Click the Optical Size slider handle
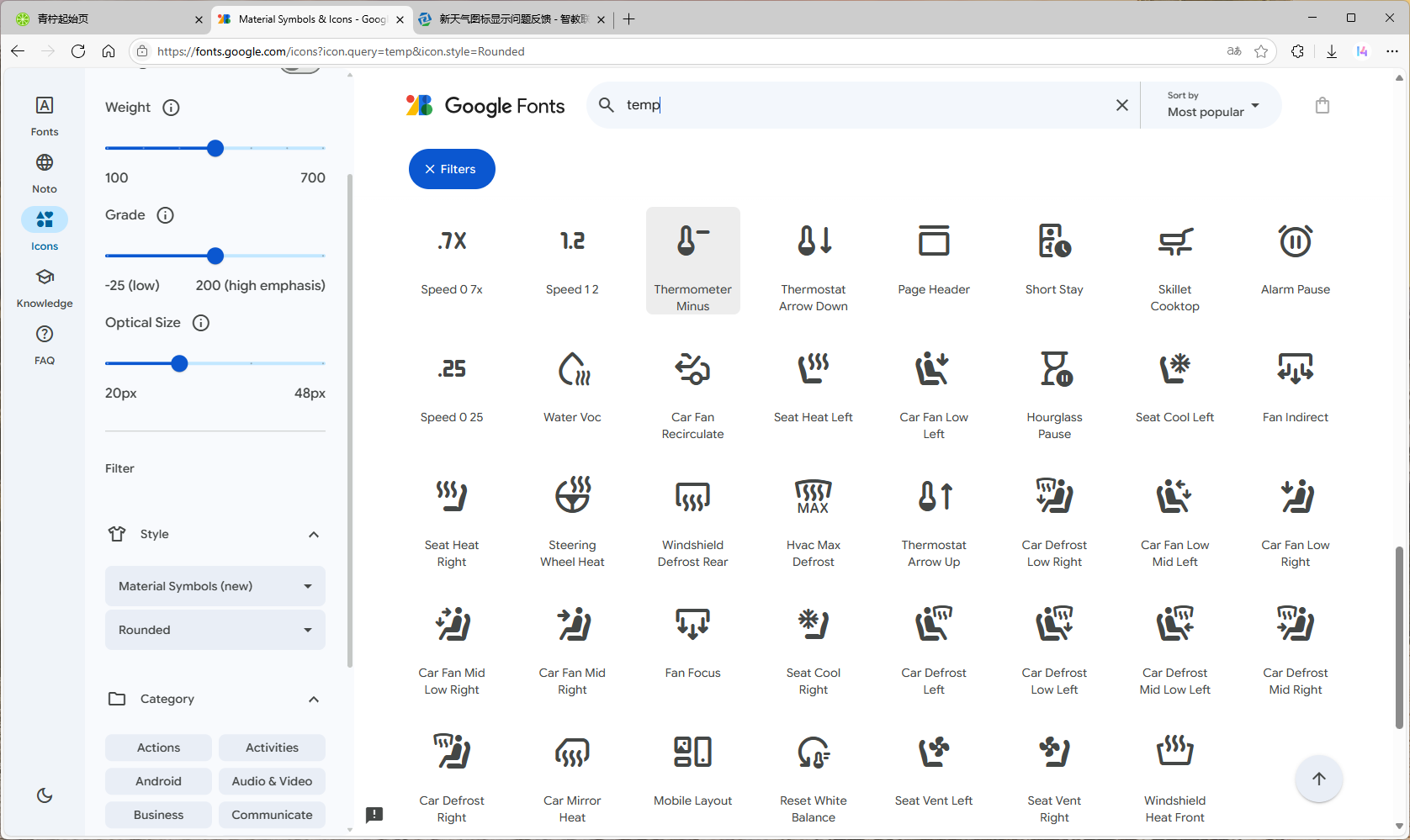Viewport: 1410px width, 840px height. (179, 363)
